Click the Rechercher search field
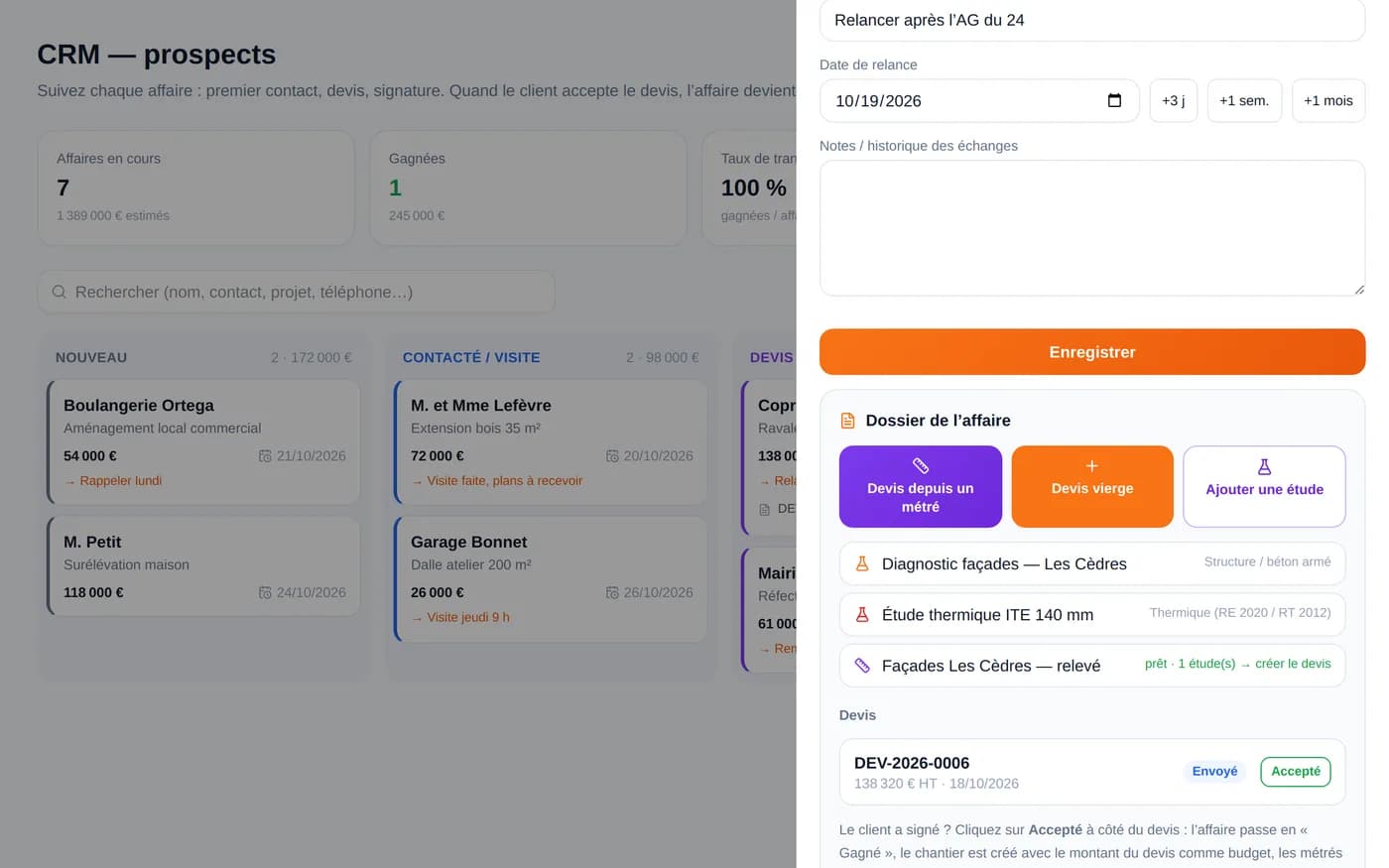The height and width of the screenshot is (868, 1389). (296, 292)
